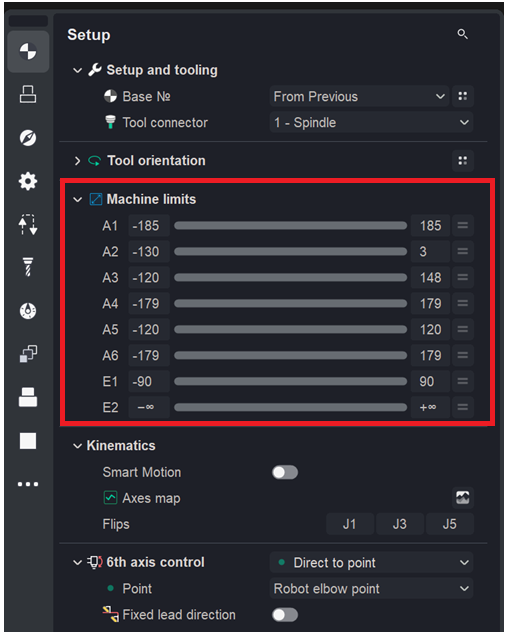The image size is (506, 632).
Task: Select the compass icon in left sidebar
Action: 28,138
